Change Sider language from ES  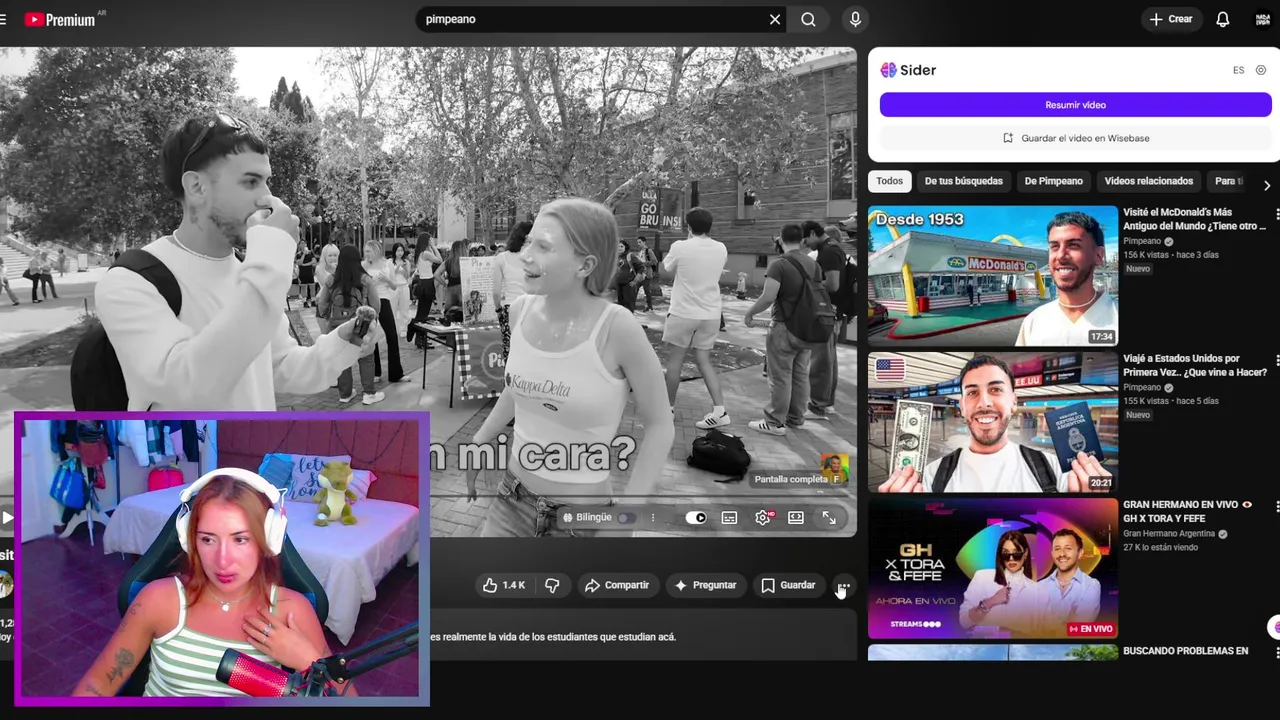point(1238,70)
